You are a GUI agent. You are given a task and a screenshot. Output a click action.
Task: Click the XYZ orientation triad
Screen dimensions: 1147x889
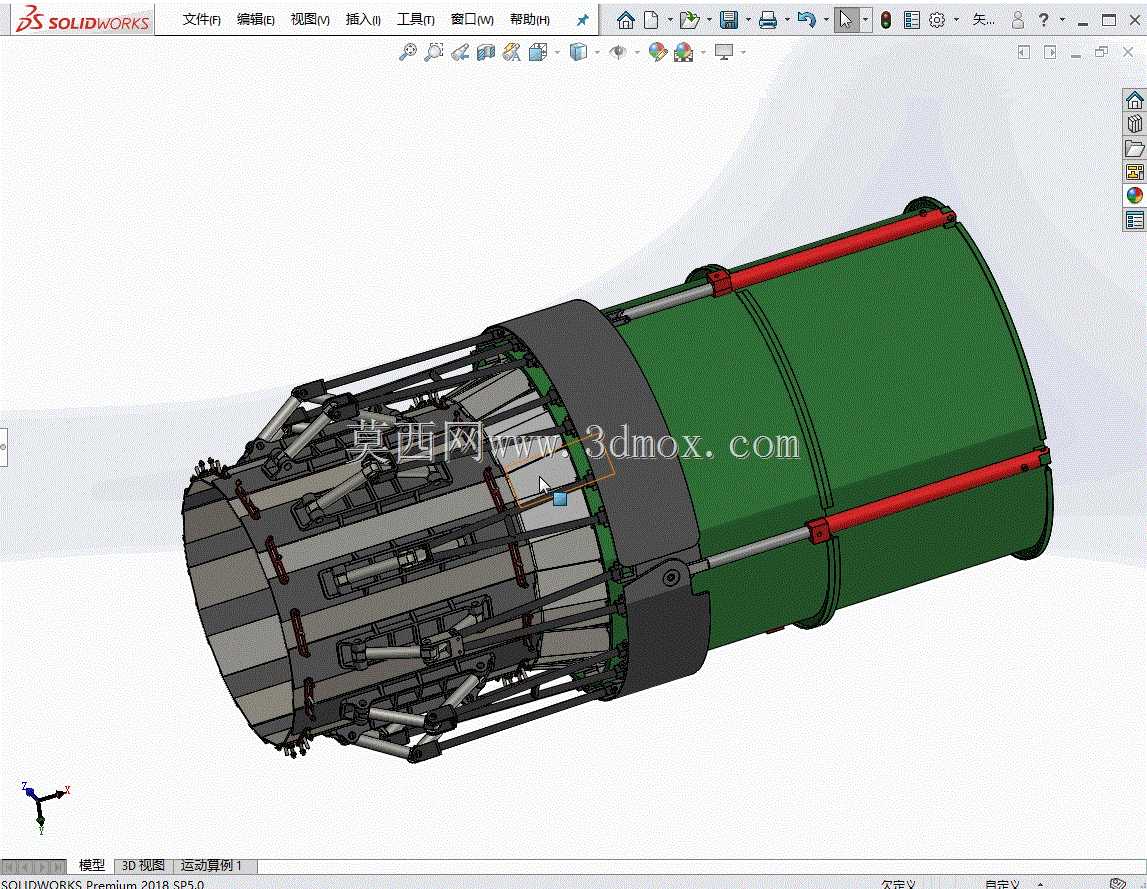[x=44, y=807]
